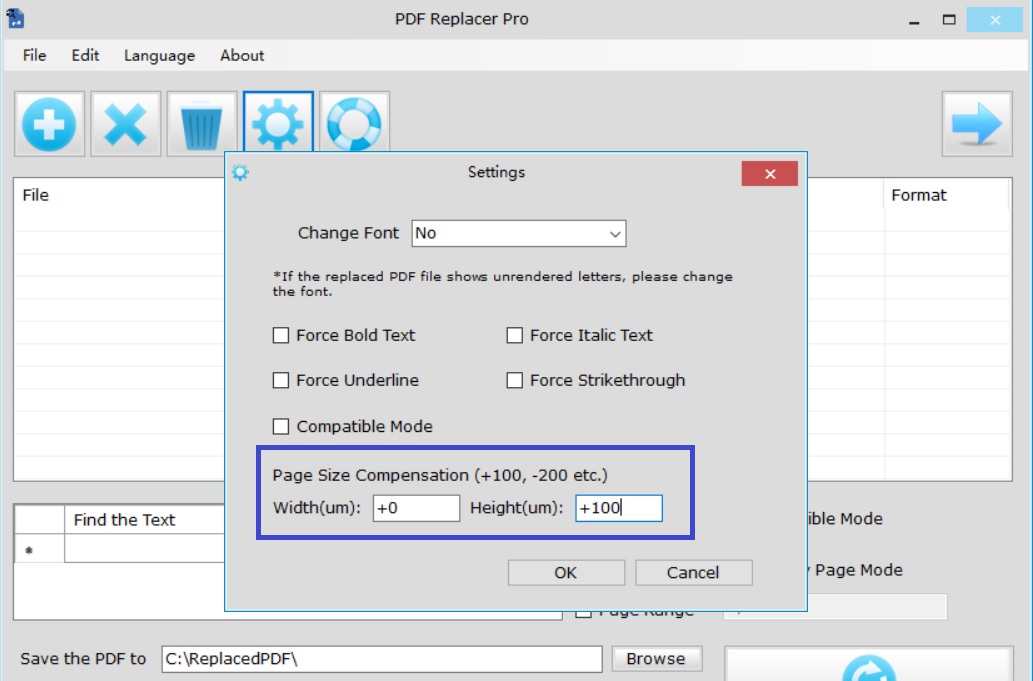Open the Language menu
This screenshot has width=1033, height=681.
(159, 55)
